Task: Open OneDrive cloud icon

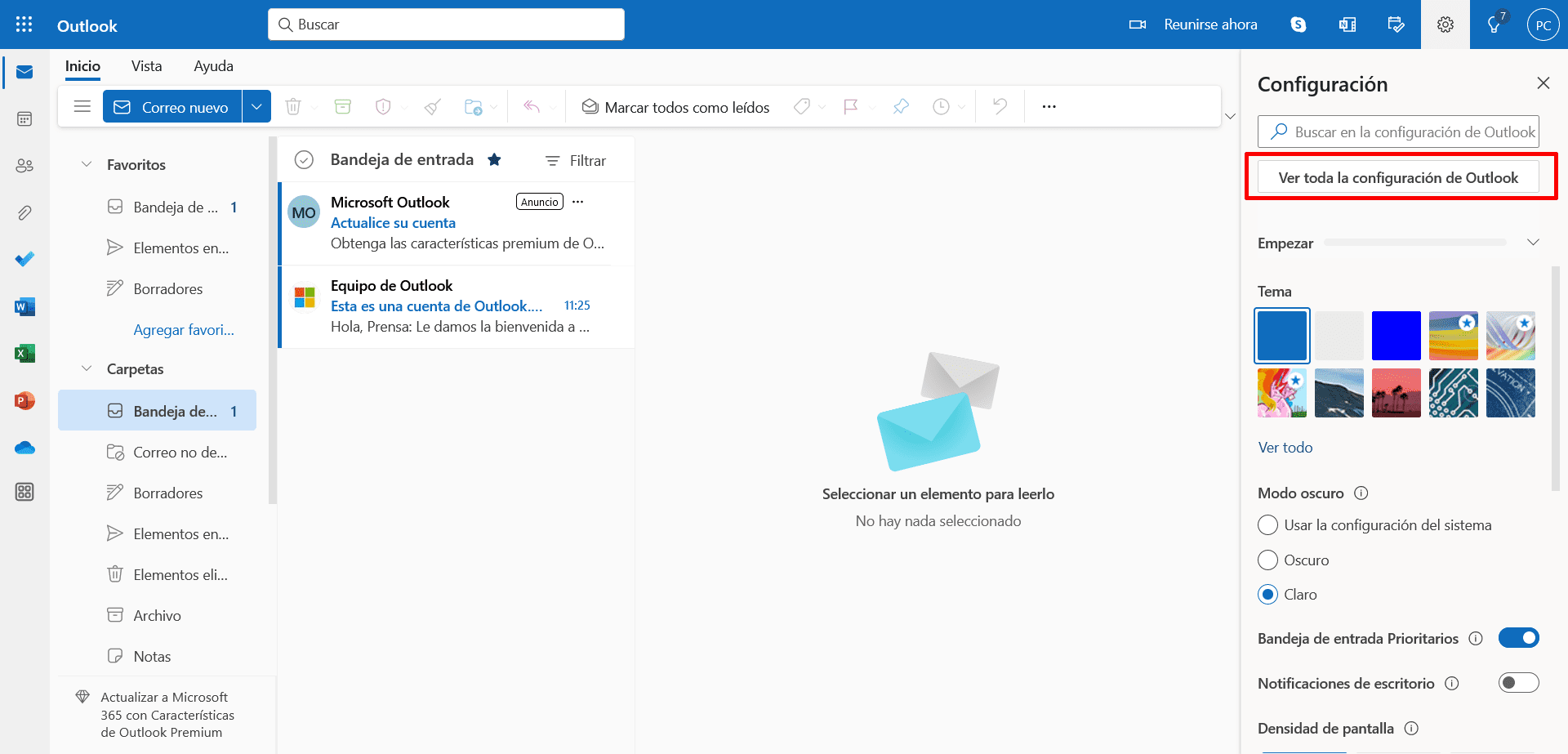Action: point(24,448)
